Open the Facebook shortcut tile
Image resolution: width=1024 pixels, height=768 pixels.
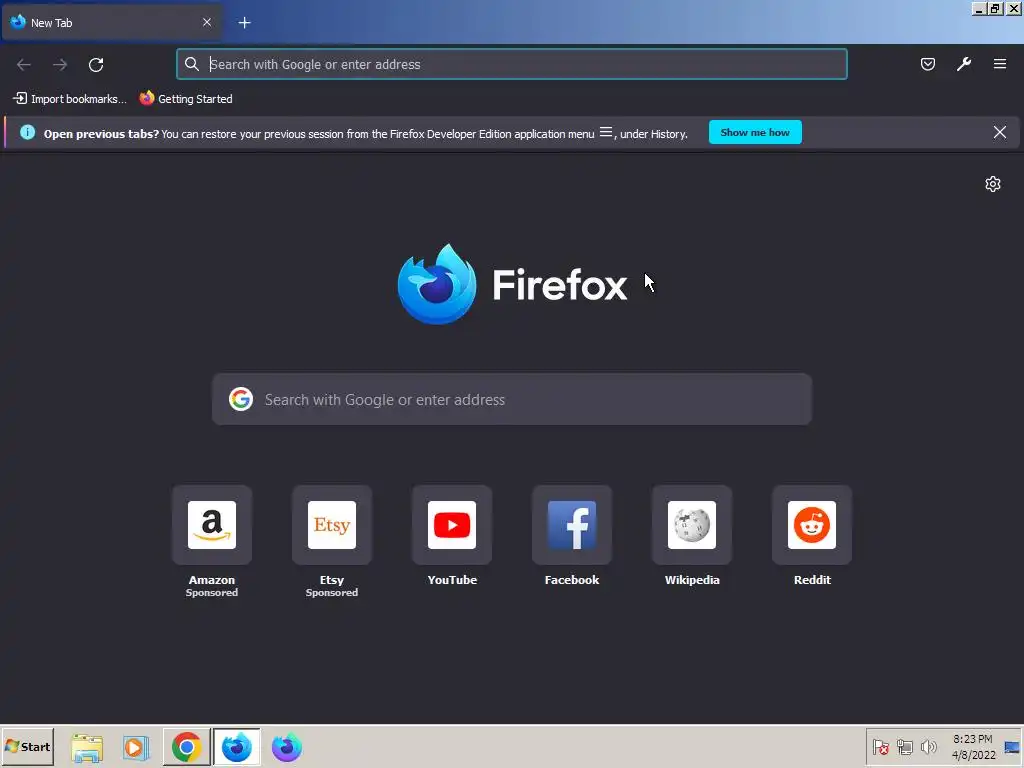tap(572, 525)
